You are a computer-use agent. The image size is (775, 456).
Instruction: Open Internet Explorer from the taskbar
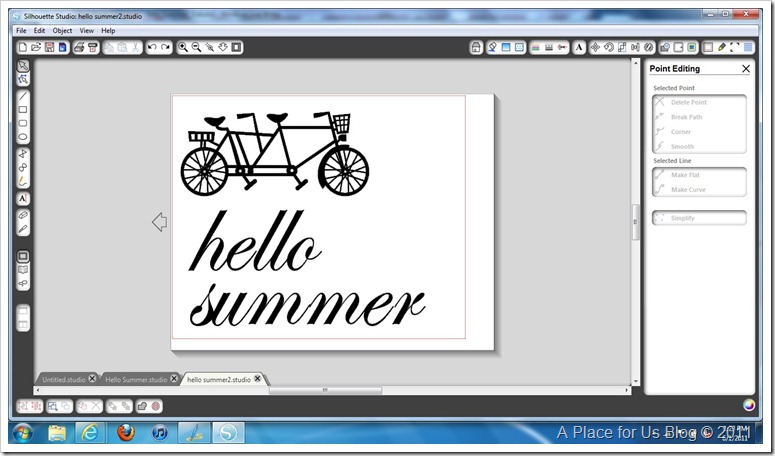(x=90, y=433)
